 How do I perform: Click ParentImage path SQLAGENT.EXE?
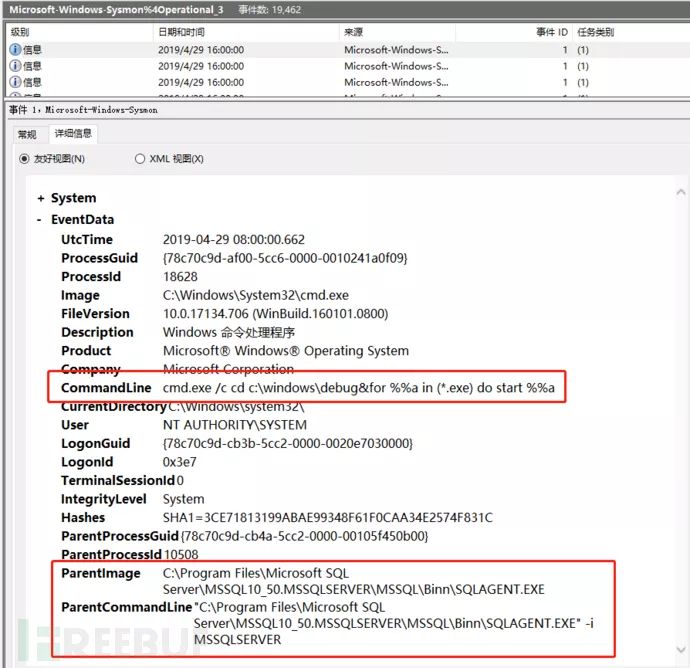point(354,581)
